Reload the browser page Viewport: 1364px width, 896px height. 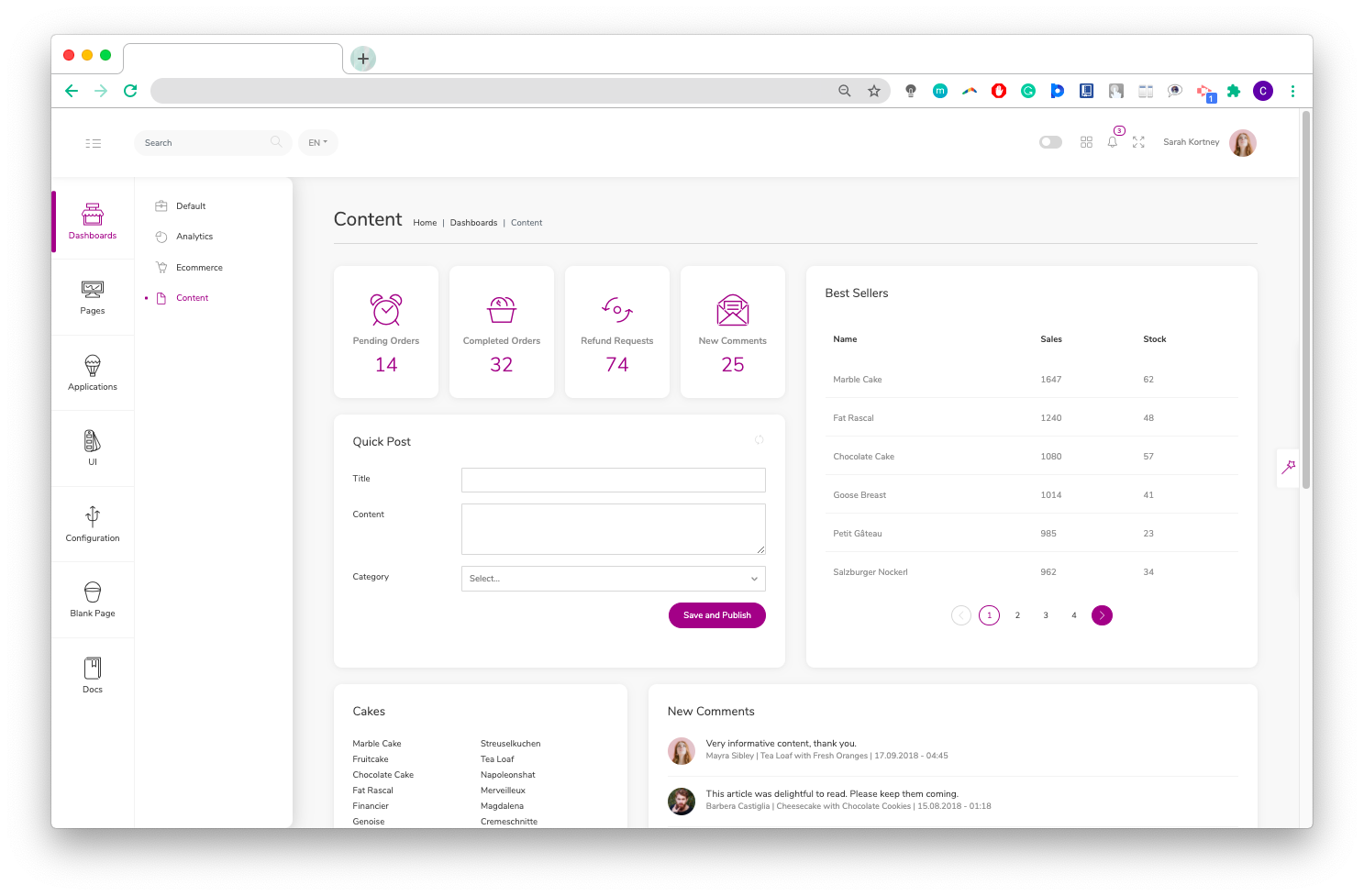tap(130, 91)
